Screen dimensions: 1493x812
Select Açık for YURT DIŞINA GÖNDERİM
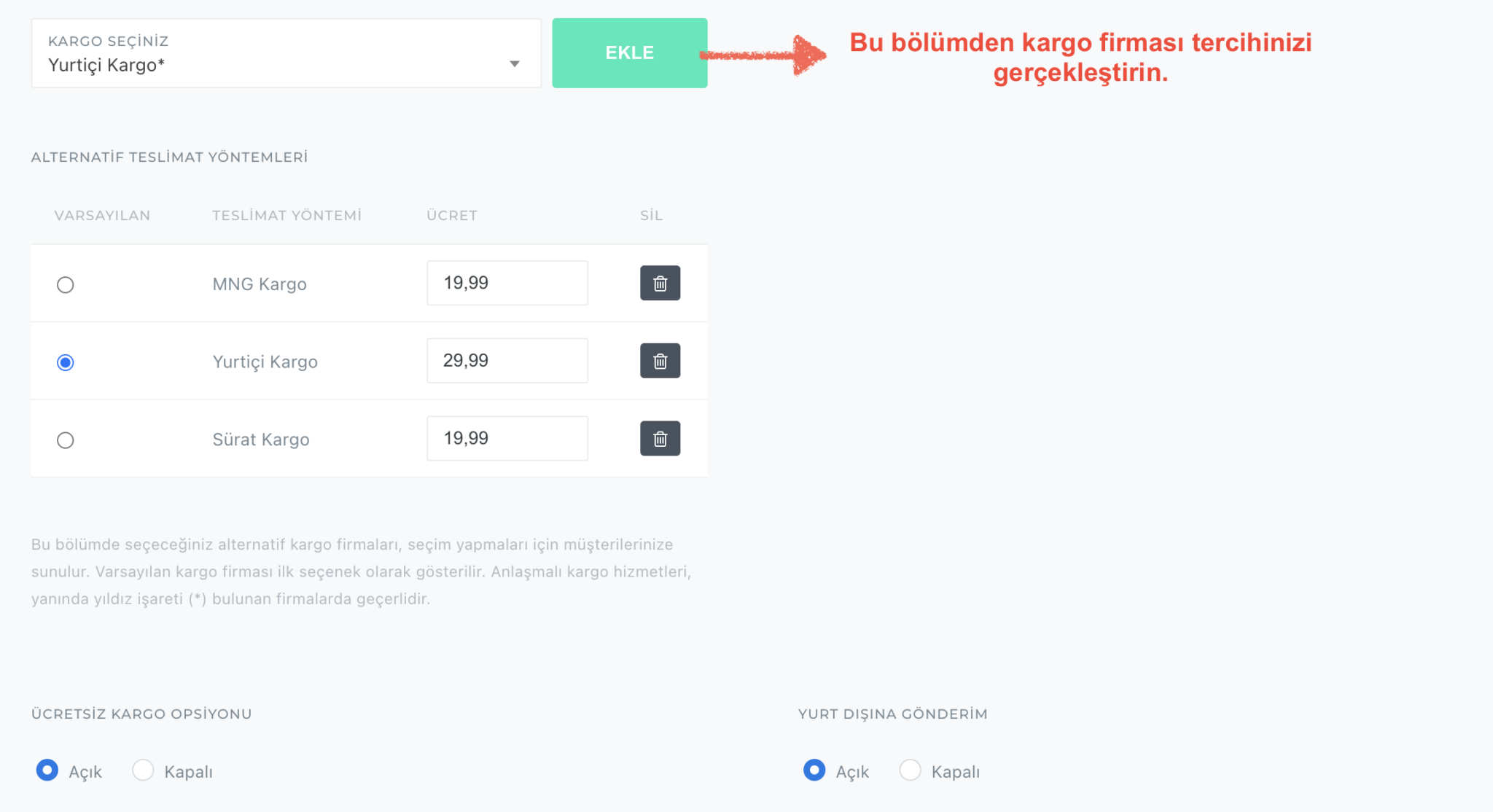click(814, 770)
